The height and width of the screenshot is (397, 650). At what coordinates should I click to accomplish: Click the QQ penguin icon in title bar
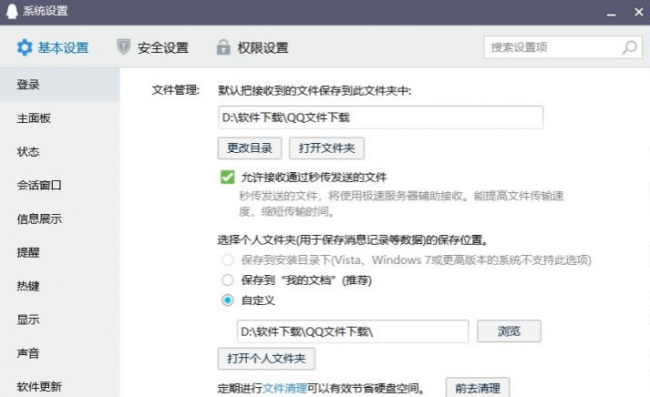click(x=12, y=11)
